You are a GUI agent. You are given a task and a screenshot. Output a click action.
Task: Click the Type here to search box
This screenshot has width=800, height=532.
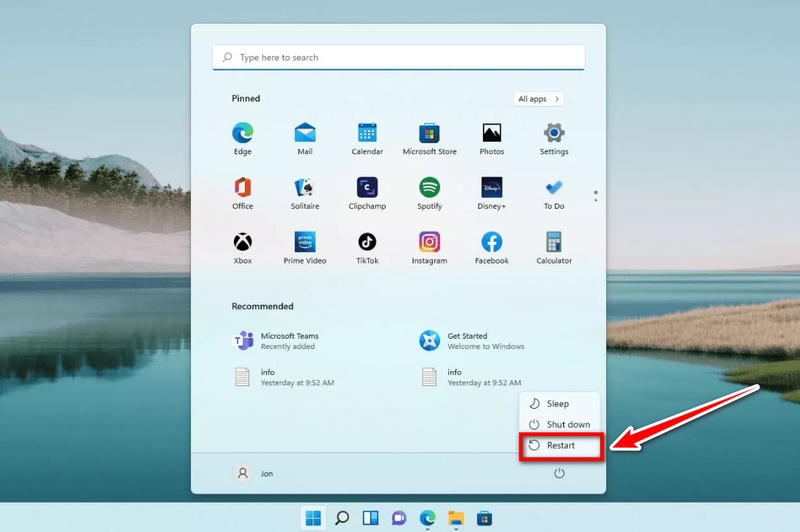398,57
